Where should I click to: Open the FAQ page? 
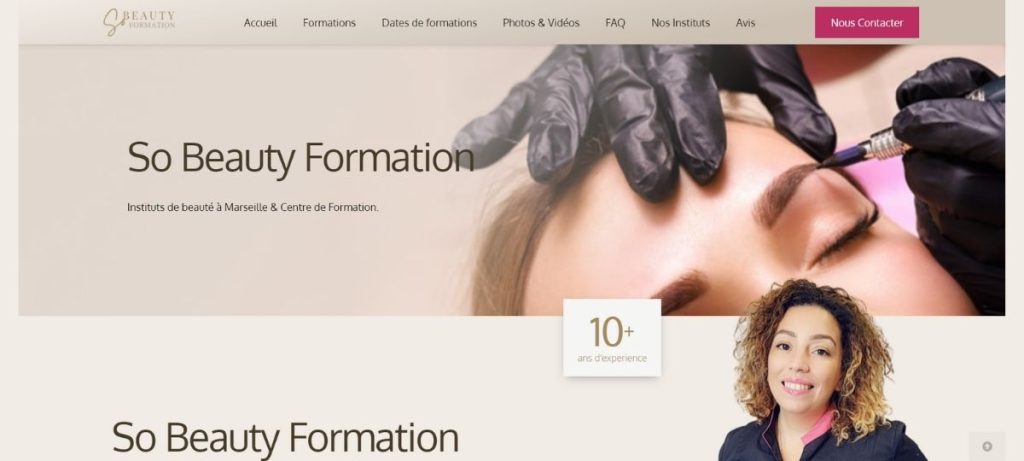(x=615, y=23)
